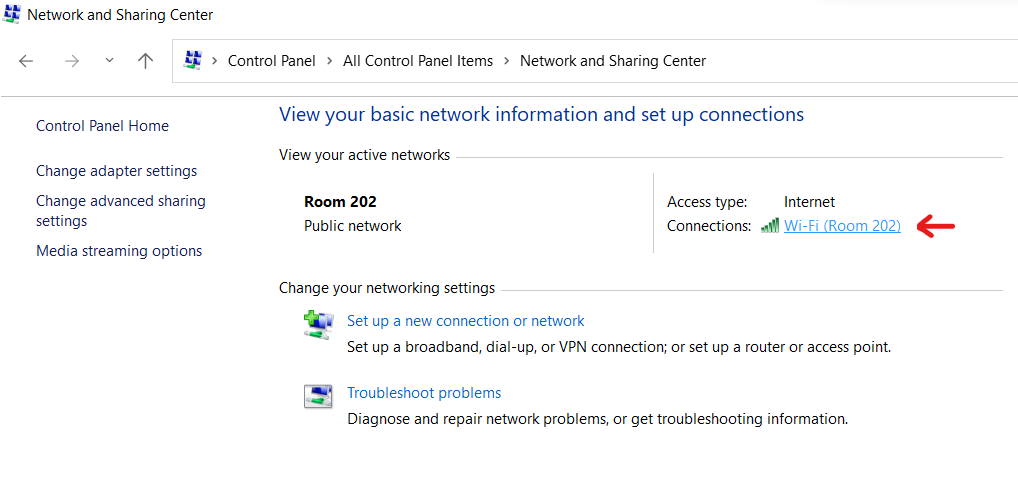1018x489 pixels.
Task: Click the Network and Sharing Center title icon
Action: click(12, 15)
